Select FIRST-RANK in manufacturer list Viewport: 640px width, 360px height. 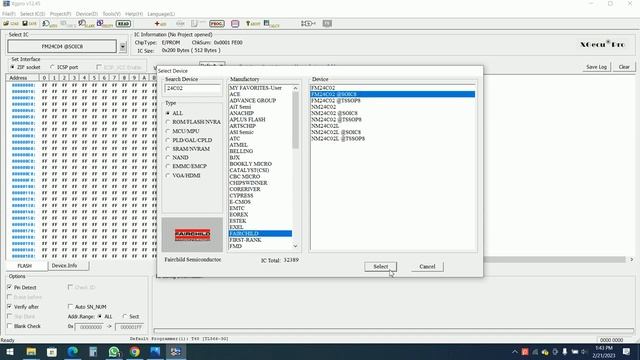[245, 240]
